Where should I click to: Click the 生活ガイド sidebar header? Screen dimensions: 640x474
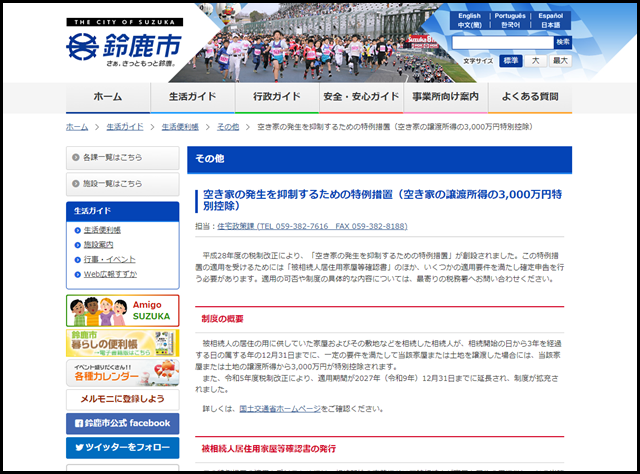click(123, 211)
